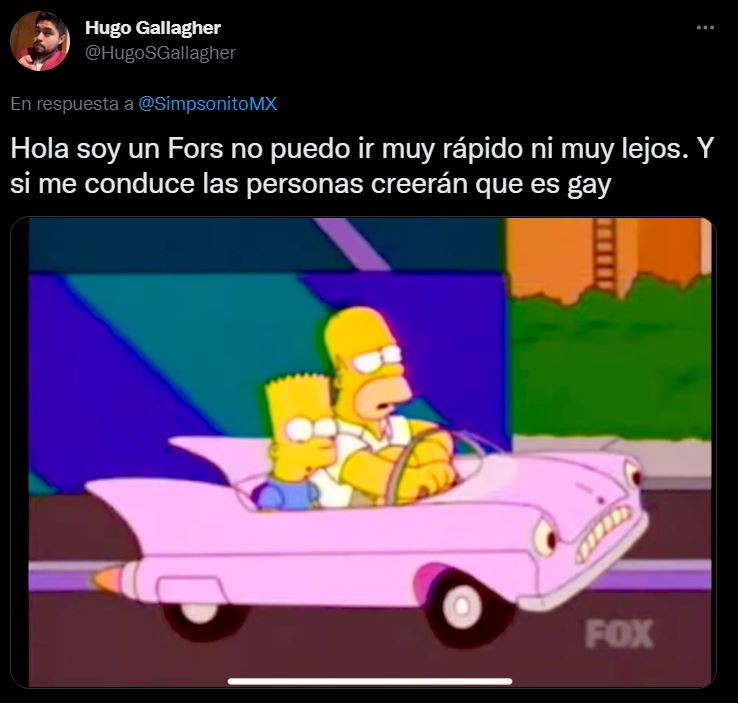Click the green hedge in the background

tap(611, 359)
